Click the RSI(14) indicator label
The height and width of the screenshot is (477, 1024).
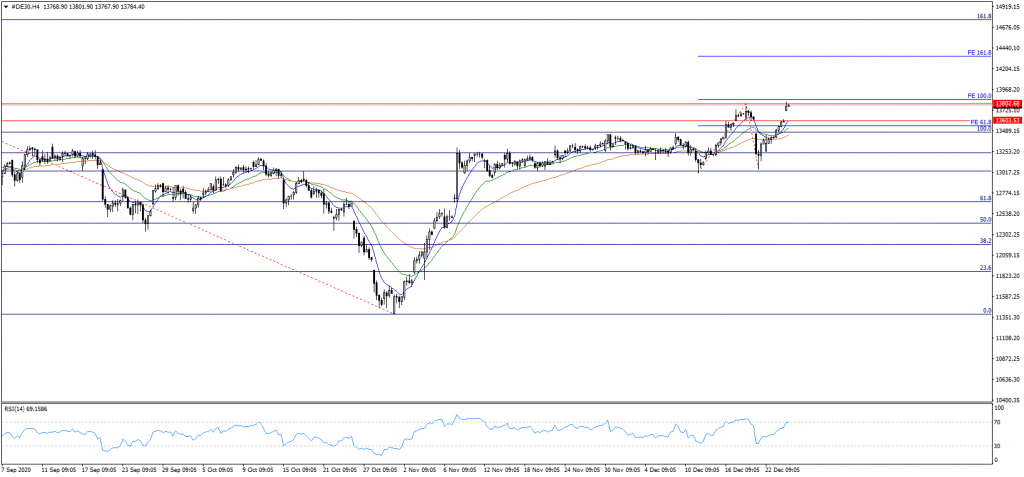click(27, 408)
